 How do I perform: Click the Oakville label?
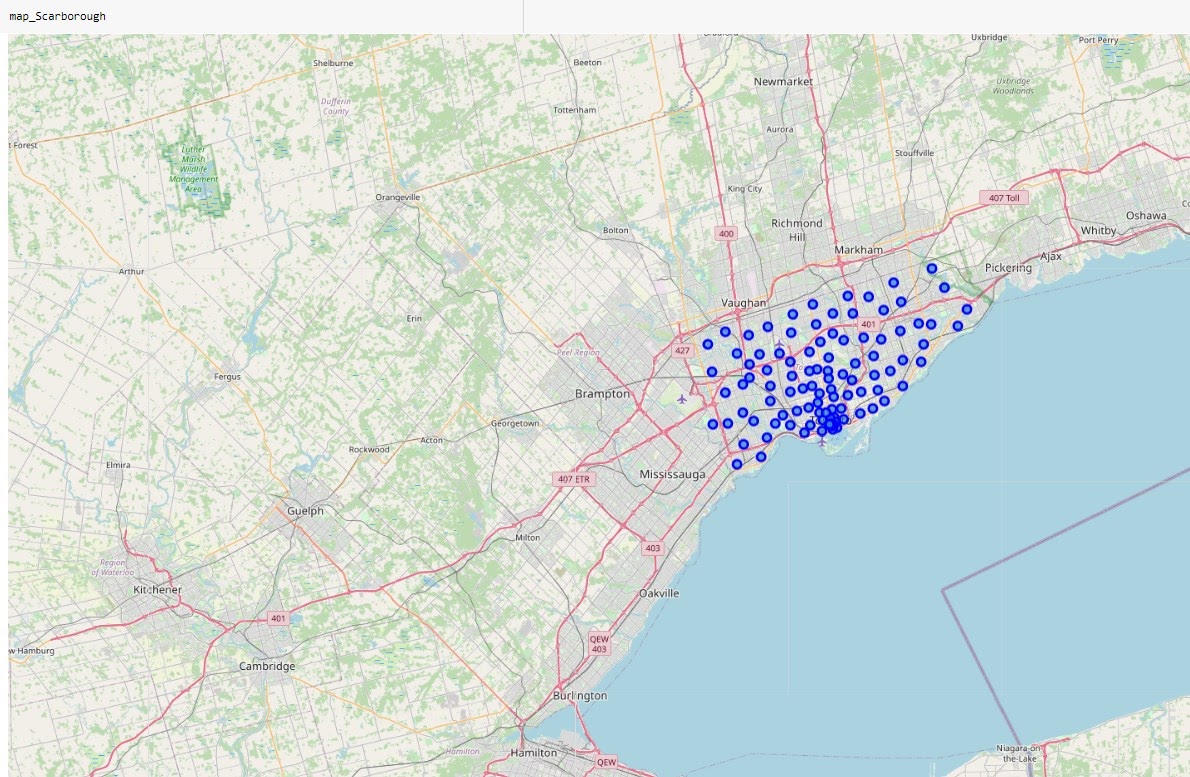pyautogui.click(x=659, y=593)
